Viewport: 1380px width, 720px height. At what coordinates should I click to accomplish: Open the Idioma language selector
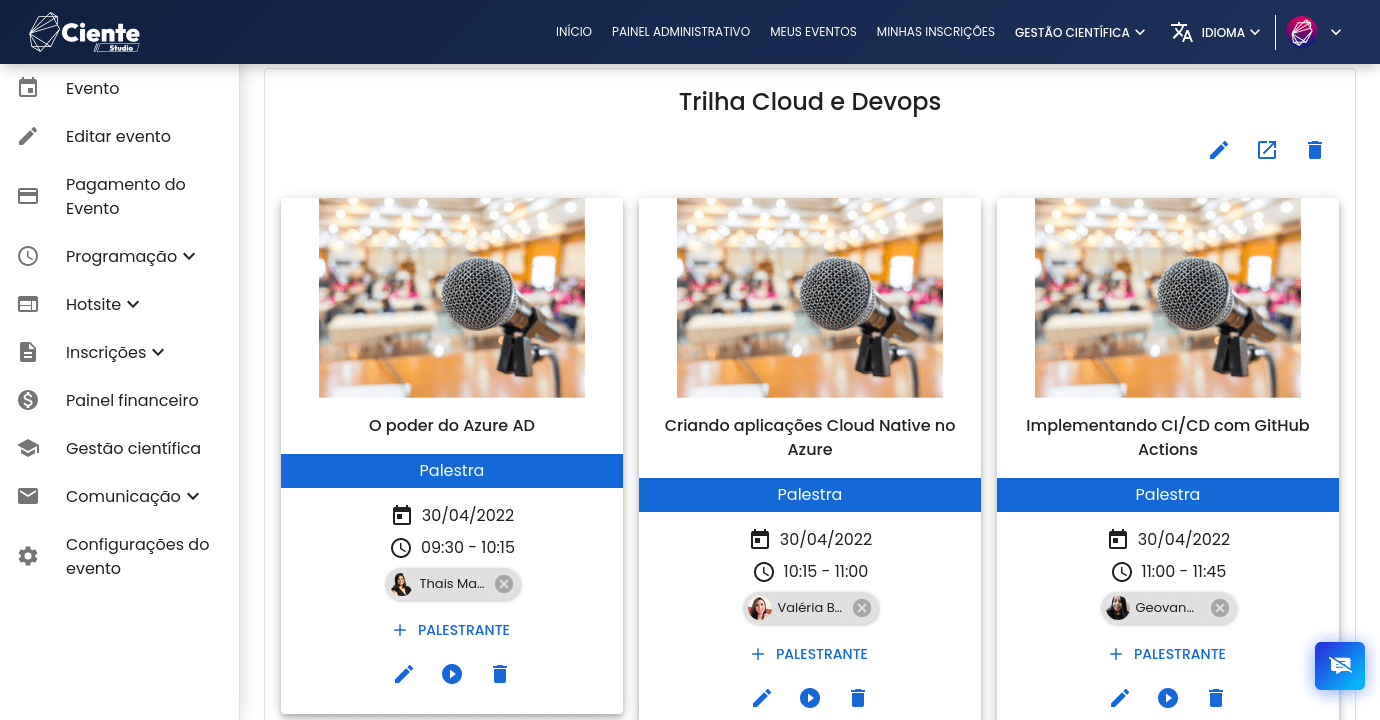1216,32
